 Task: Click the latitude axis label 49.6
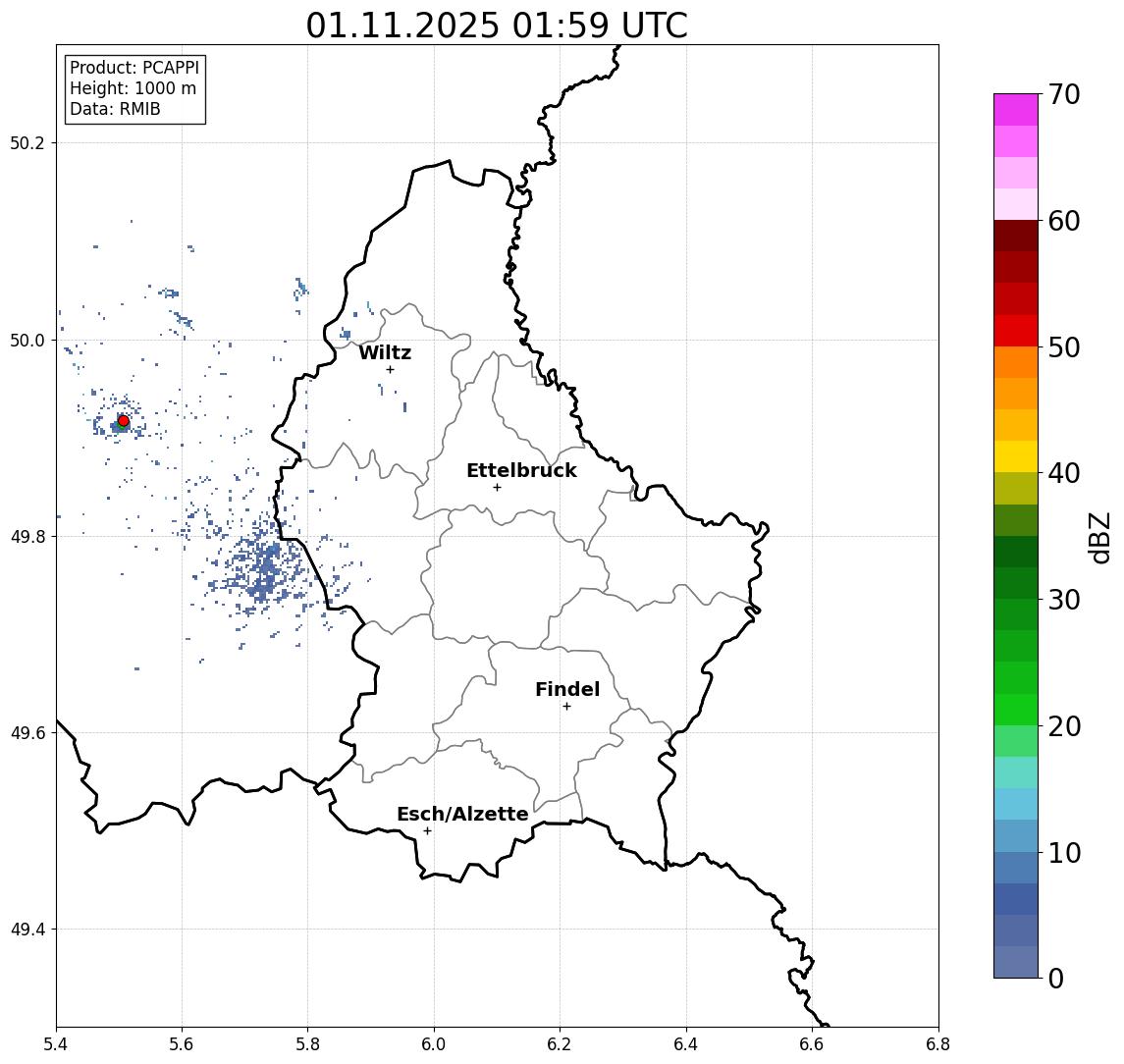pyautogui.click(x=27, y=733)
